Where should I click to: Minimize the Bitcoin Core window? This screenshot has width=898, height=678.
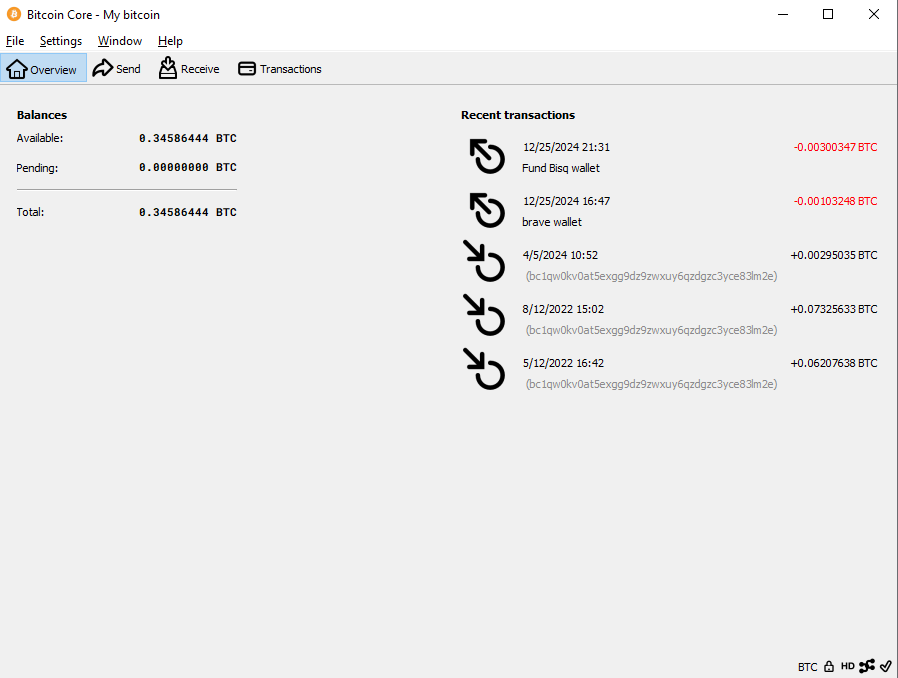783,14
